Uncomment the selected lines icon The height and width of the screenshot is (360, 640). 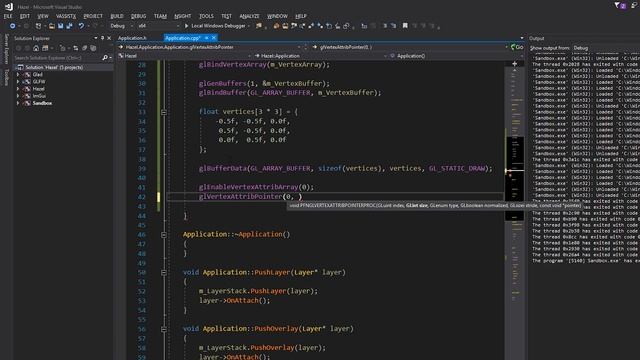[x=393, y=26]
